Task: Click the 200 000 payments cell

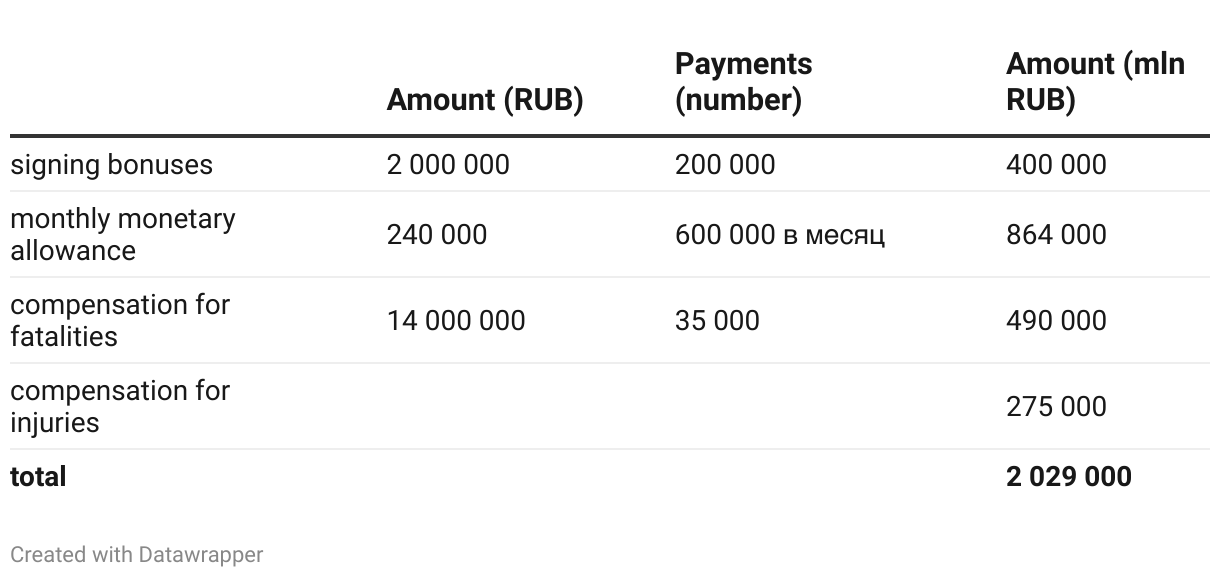Action: pyautogui.click(x=725, y=164)
